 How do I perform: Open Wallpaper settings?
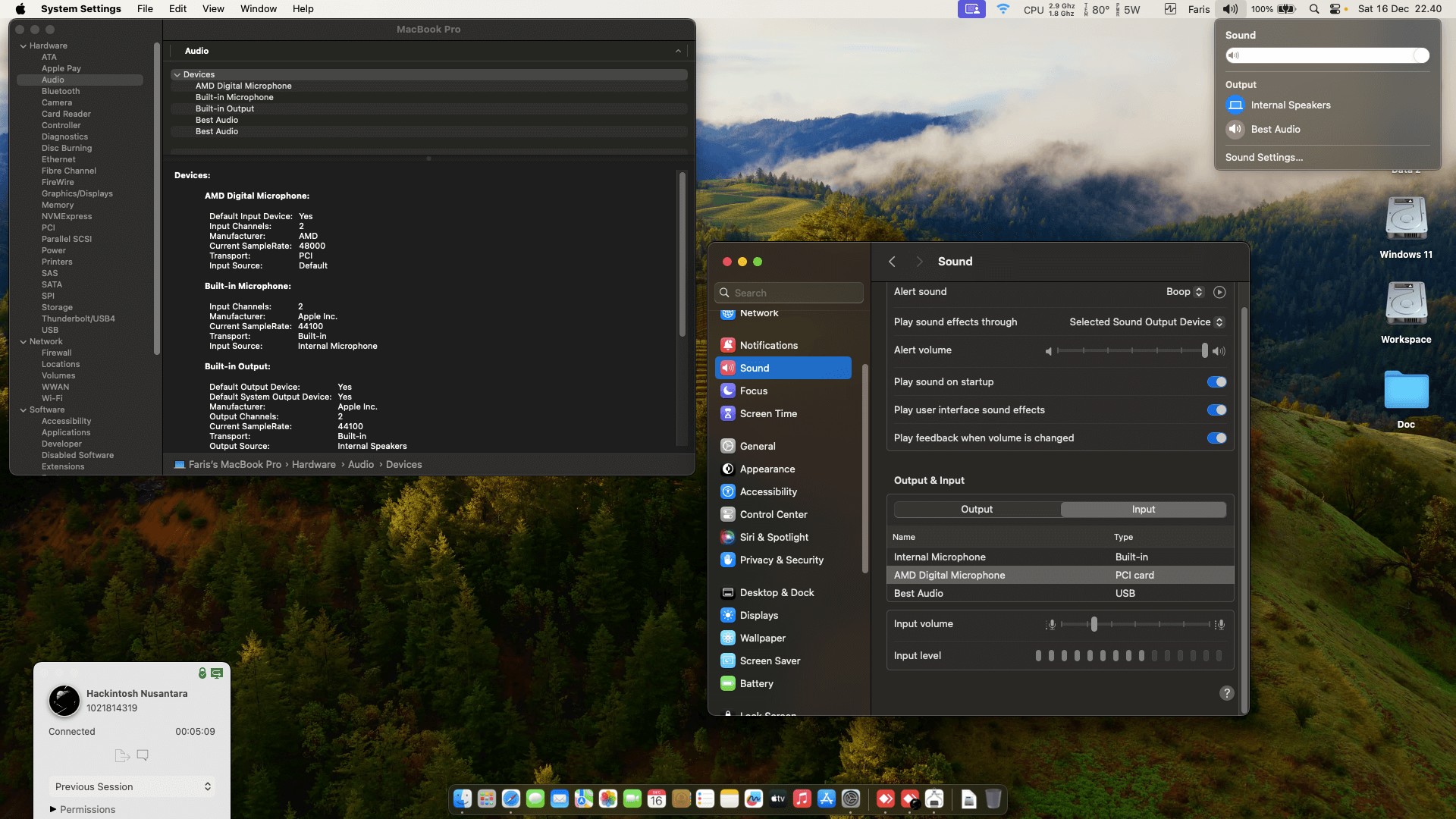point(762,638)
